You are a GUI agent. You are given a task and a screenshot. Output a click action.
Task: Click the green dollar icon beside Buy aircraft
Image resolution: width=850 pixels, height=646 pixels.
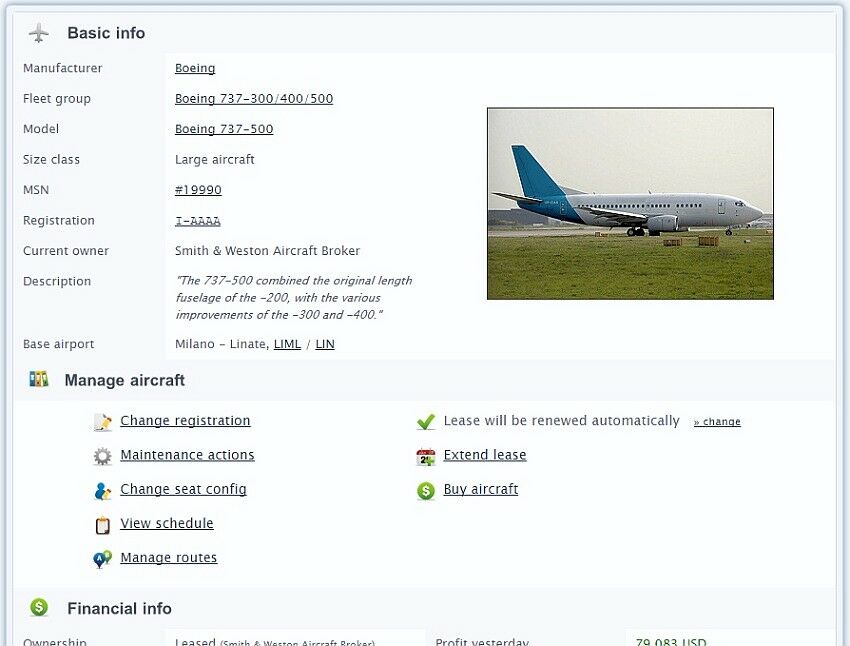click(x=426, y=491)
